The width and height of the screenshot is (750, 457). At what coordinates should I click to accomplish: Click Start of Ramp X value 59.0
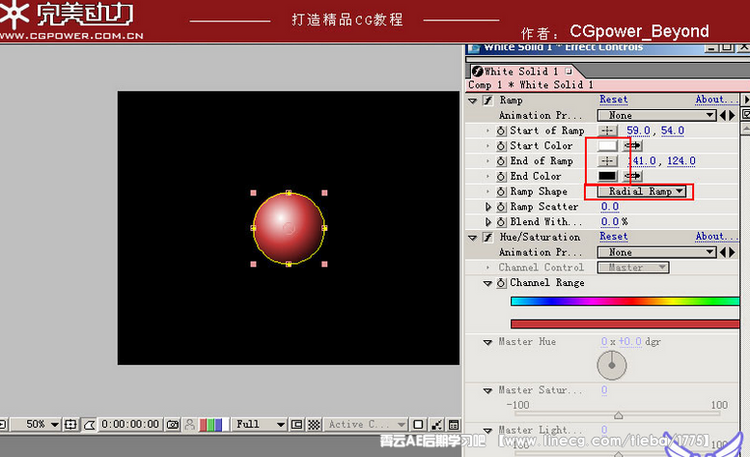click(639, 131)
